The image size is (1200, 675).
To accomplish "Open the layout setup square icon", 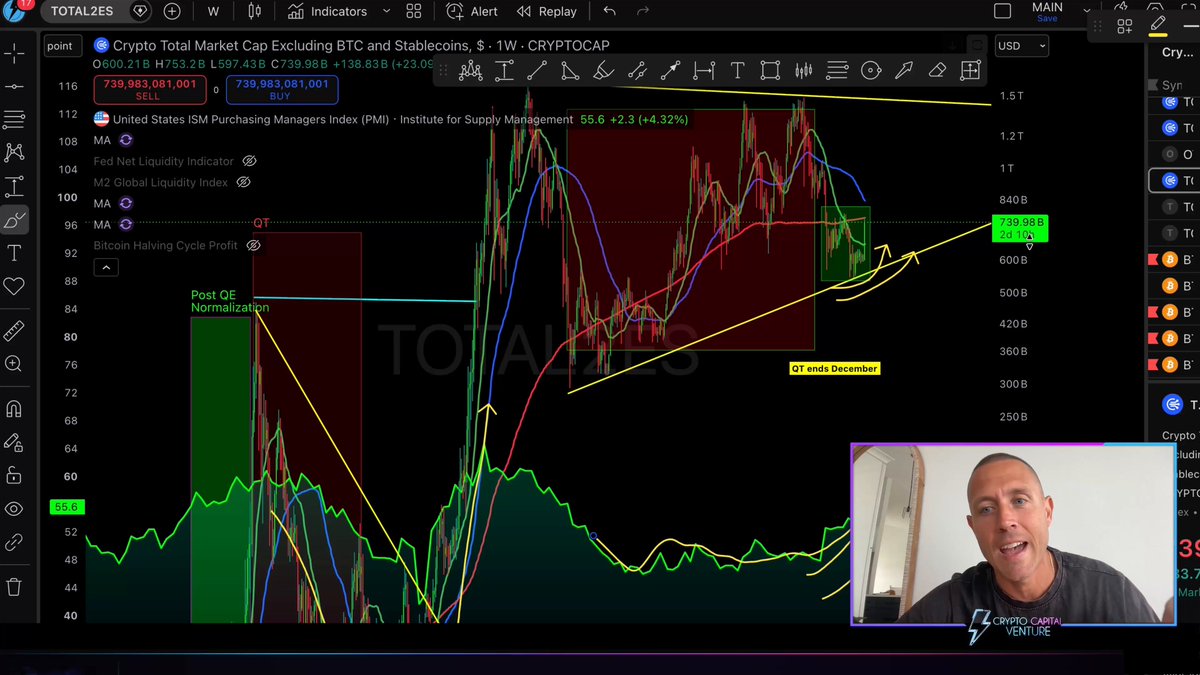I will [1002, 11].
